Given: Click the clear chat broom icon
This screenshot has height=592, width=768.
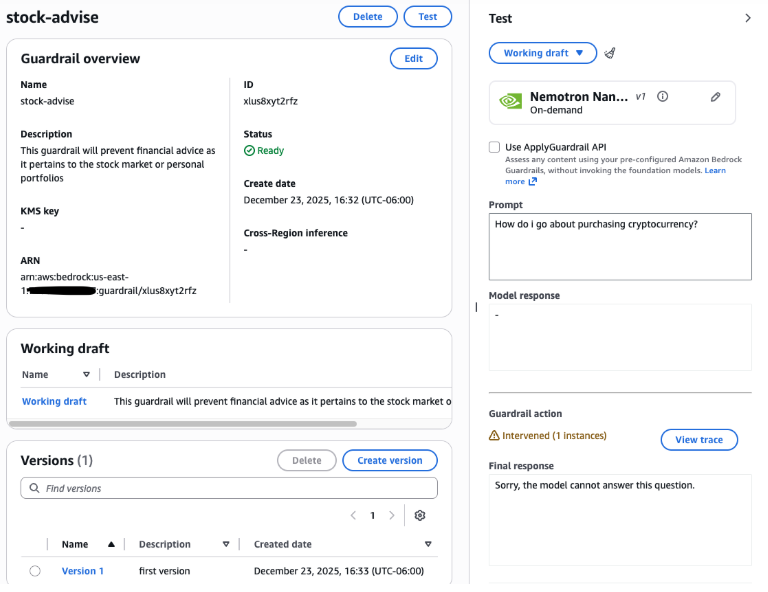Looking at the screenshot, I should tap(610, 53).
